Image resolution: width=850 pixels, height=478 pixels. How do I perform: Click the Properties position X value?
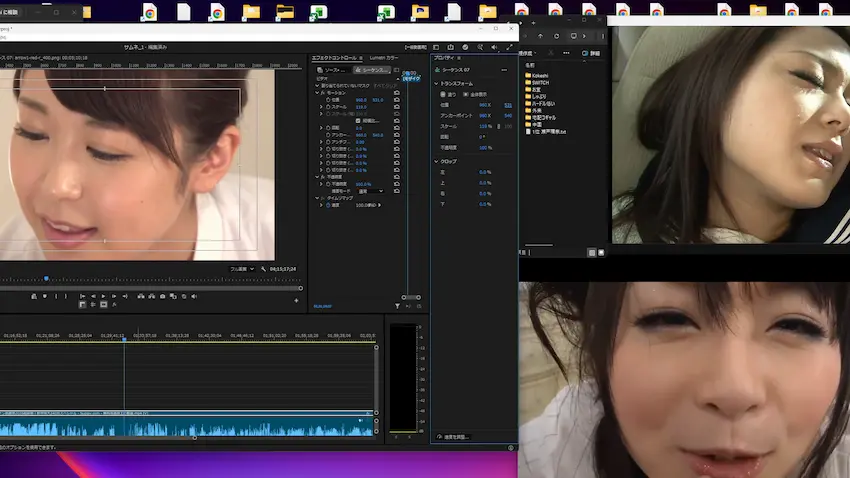tap(485, 105)
